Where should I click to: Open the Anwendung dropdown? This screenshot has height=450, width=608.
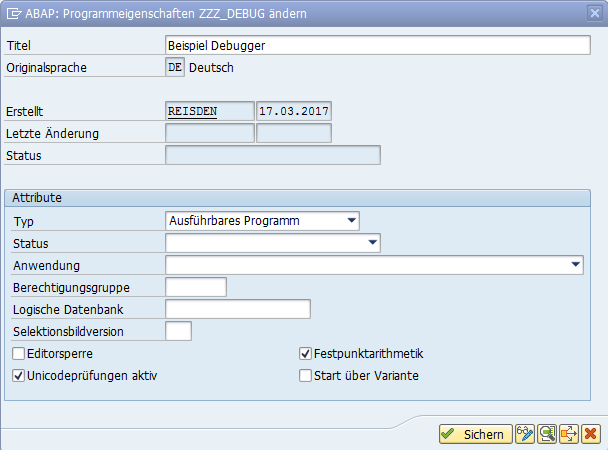click(575, 265)
